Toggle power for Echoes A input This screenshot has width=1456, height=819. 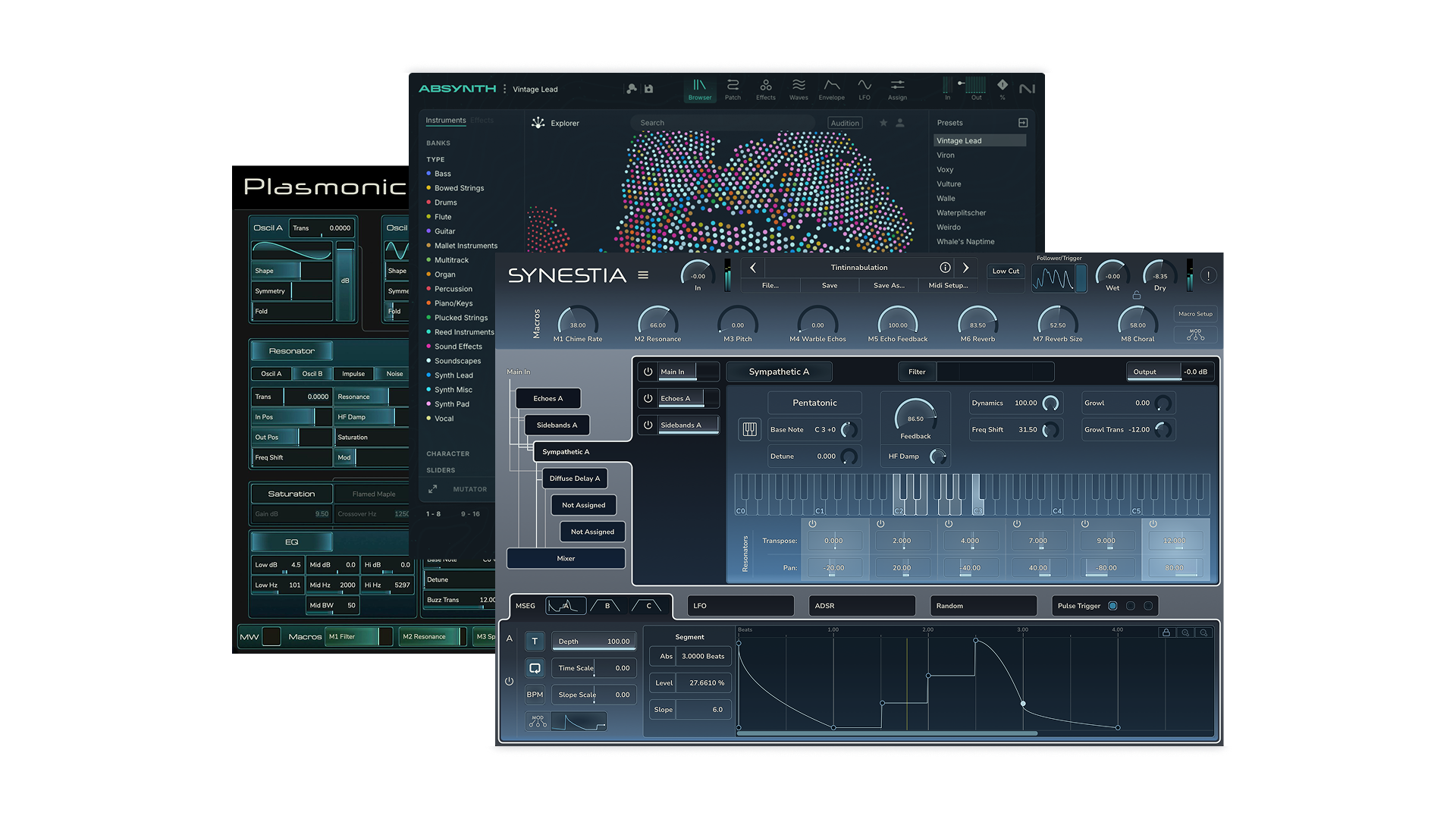click(648, 398)
